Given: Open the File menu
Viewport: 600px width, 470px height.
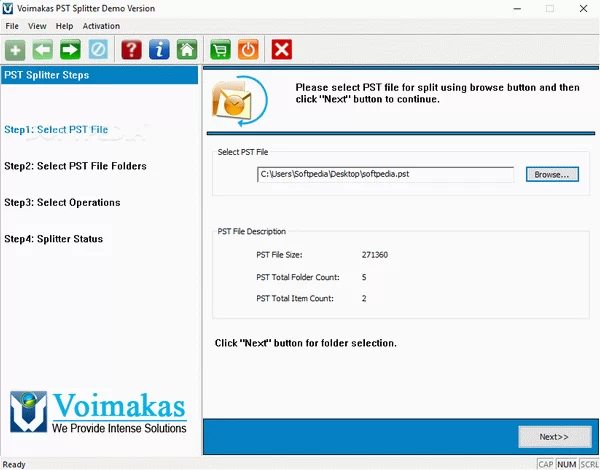Looking at the screenshot, I should [12, 26].
